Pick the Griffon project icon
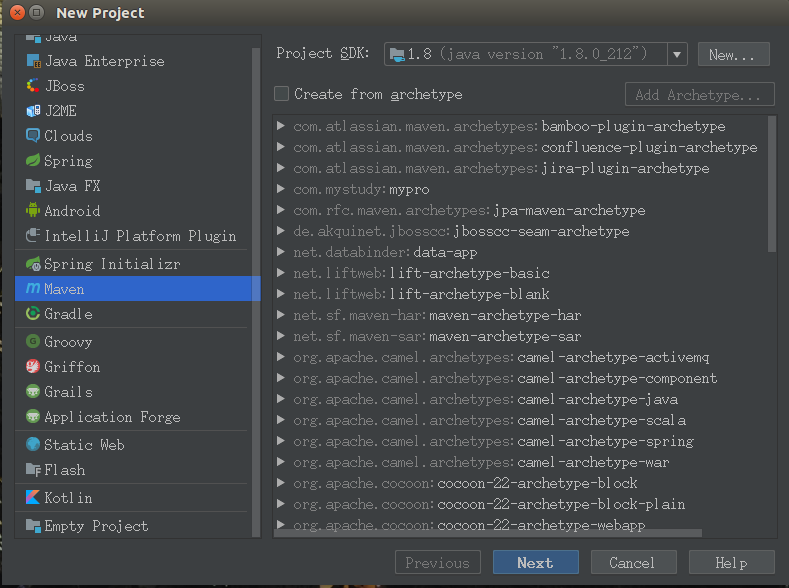 [x=33, y=366]
